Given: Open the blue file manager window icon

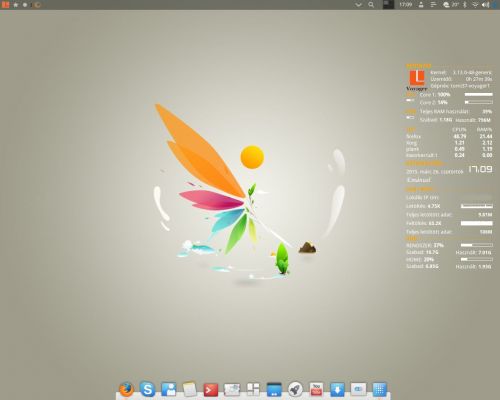Looking at the screenshot, I should pyautogui.click(x=274, y=389).
